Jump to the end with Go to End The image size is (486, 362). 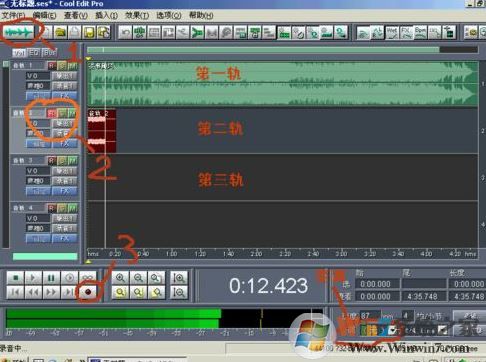click(x=69, y=292)
